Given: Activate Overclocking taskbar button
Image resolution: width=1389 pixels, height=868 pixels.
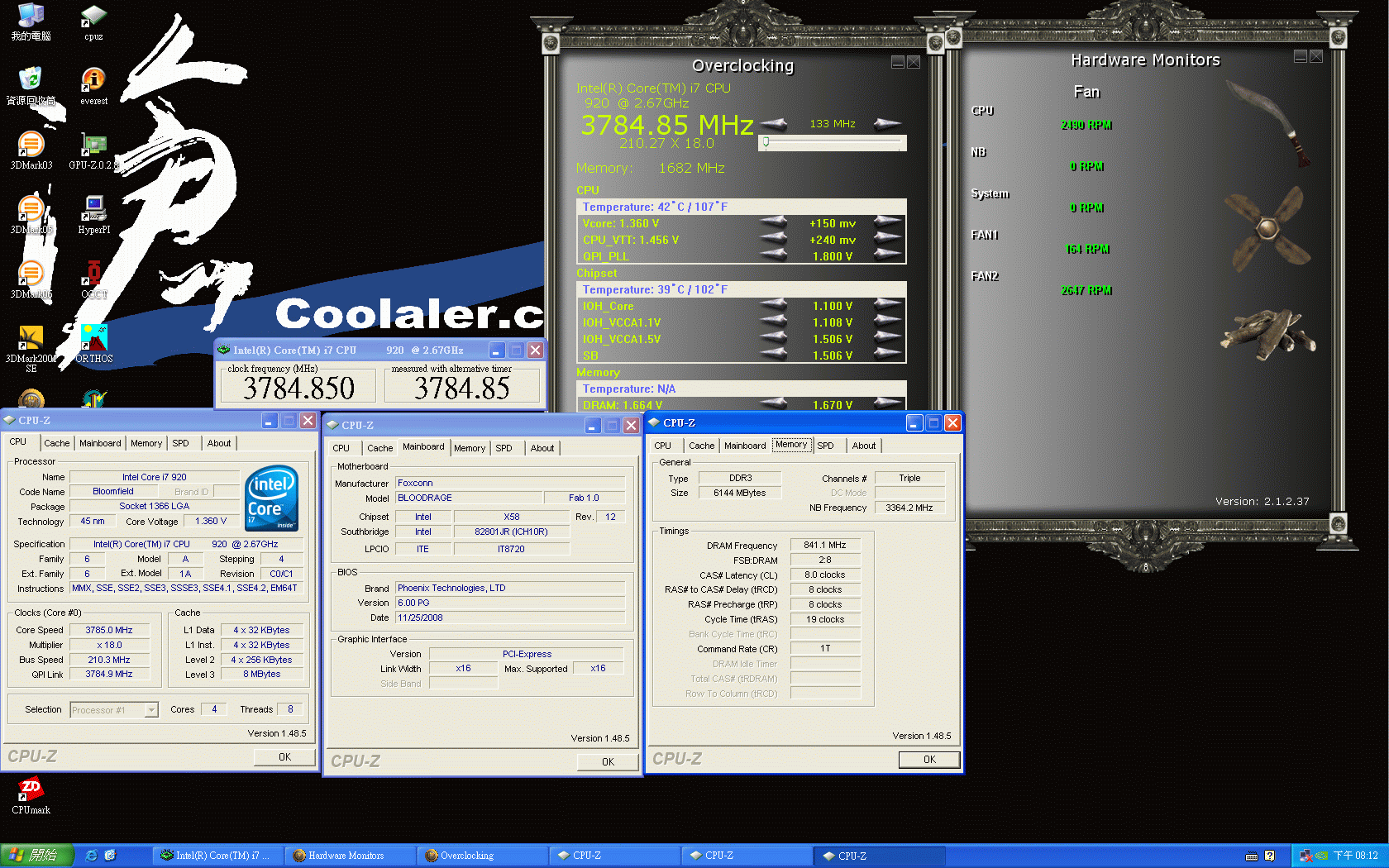Looking at the screenshot, I should pos(481,856).
